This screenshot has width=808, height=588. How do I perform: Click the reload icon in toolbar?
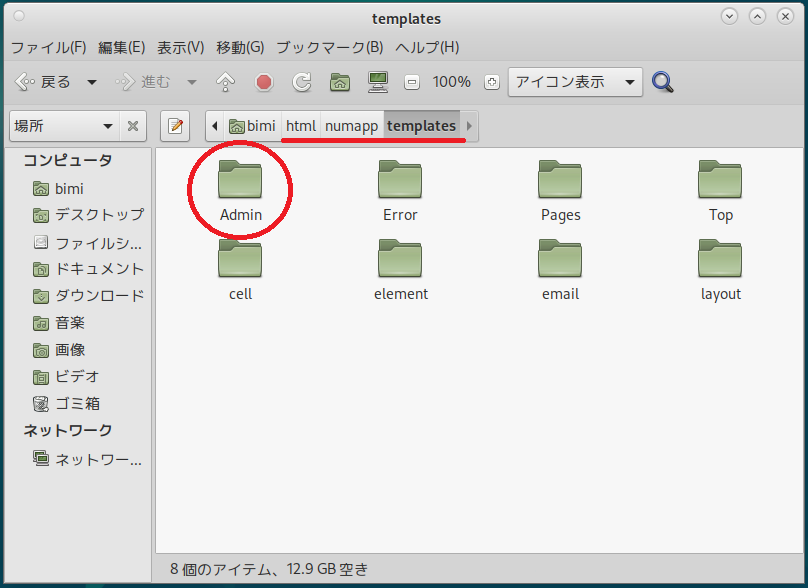point(302,82)
